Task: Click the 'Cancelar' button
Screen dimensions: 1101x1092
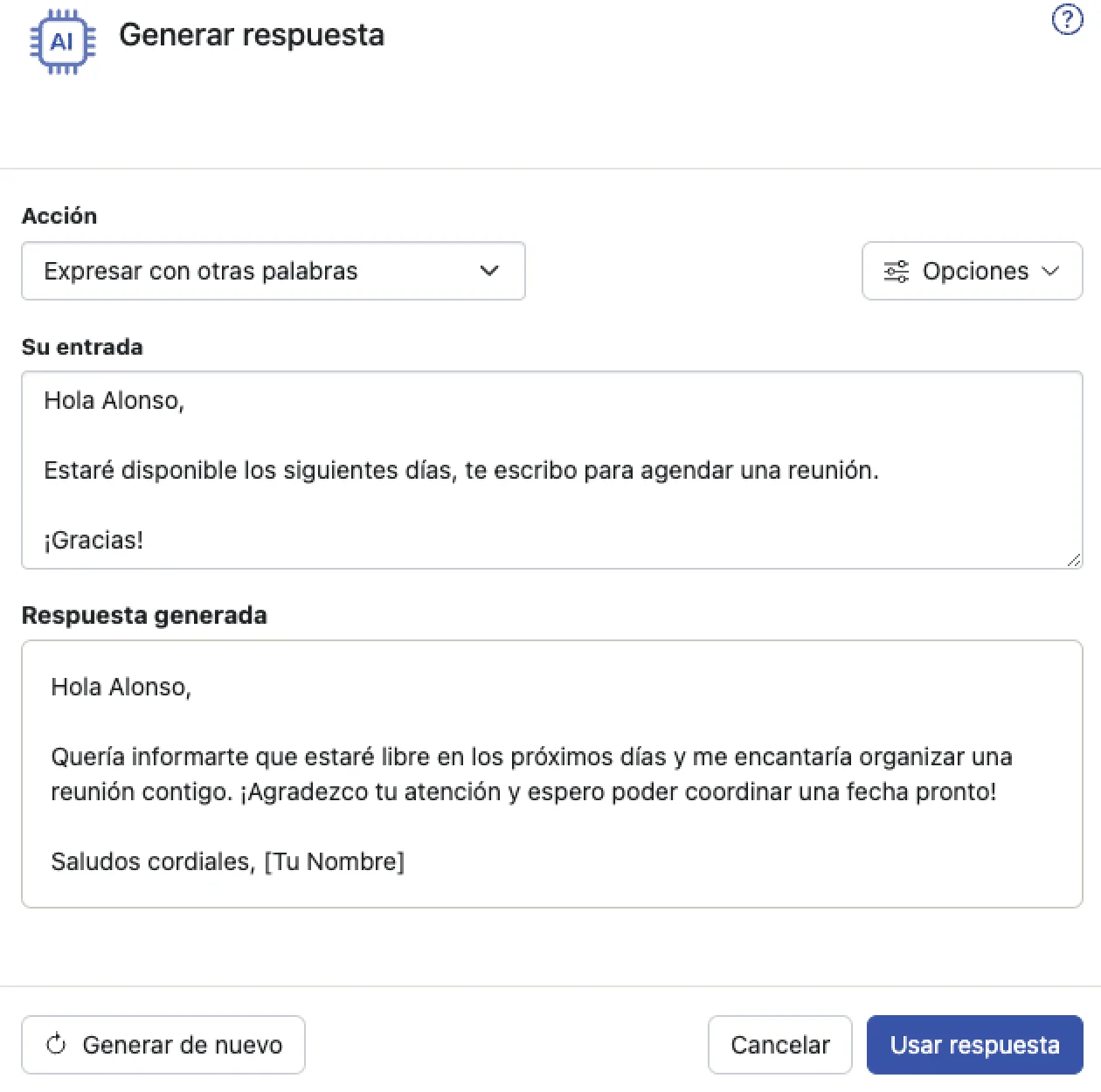Action: tap(779, 1044)
